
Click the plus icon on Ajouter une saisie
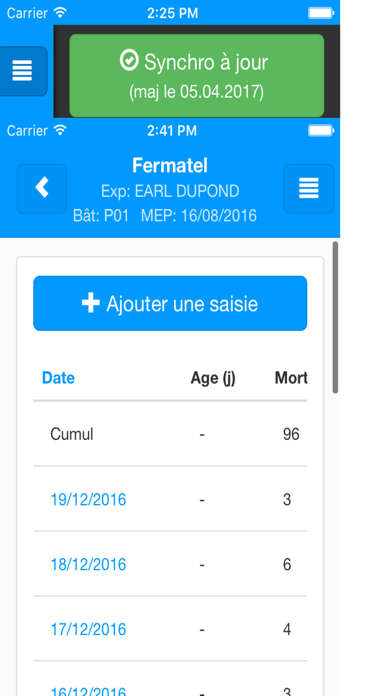click(91, 304)
